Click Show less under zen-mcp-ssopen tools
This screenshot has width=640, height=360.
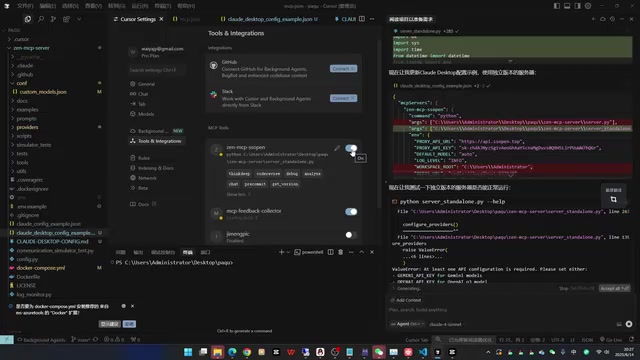click(238, 194)
